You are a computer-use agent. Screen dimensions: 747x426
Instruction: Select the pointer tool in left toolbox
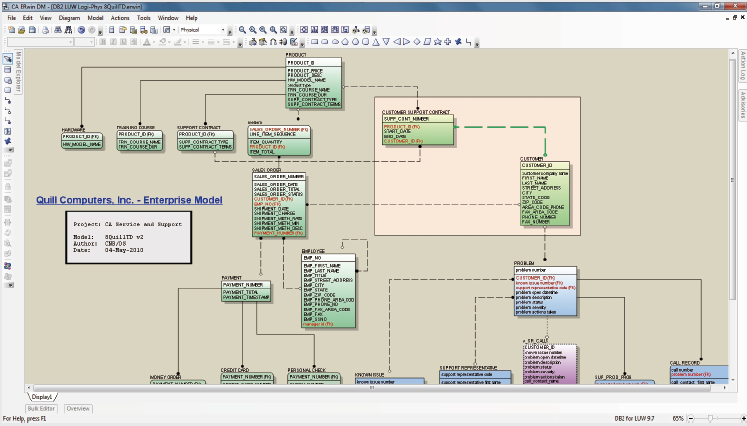coord(8,59)
